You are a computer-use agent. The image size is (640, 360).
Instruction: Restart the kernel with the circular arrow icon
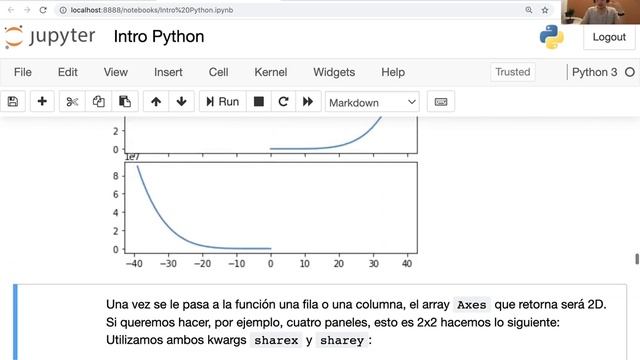point(283,102)
